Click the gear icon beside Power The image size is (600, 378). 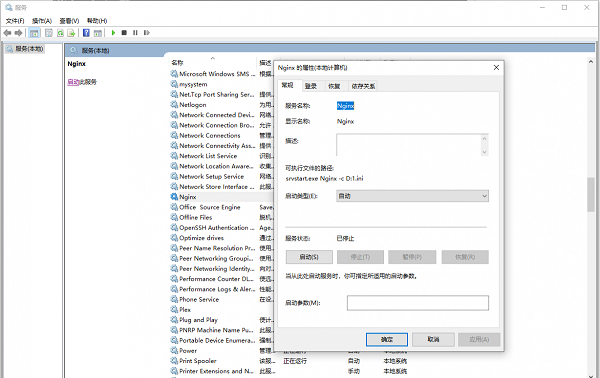174,350
